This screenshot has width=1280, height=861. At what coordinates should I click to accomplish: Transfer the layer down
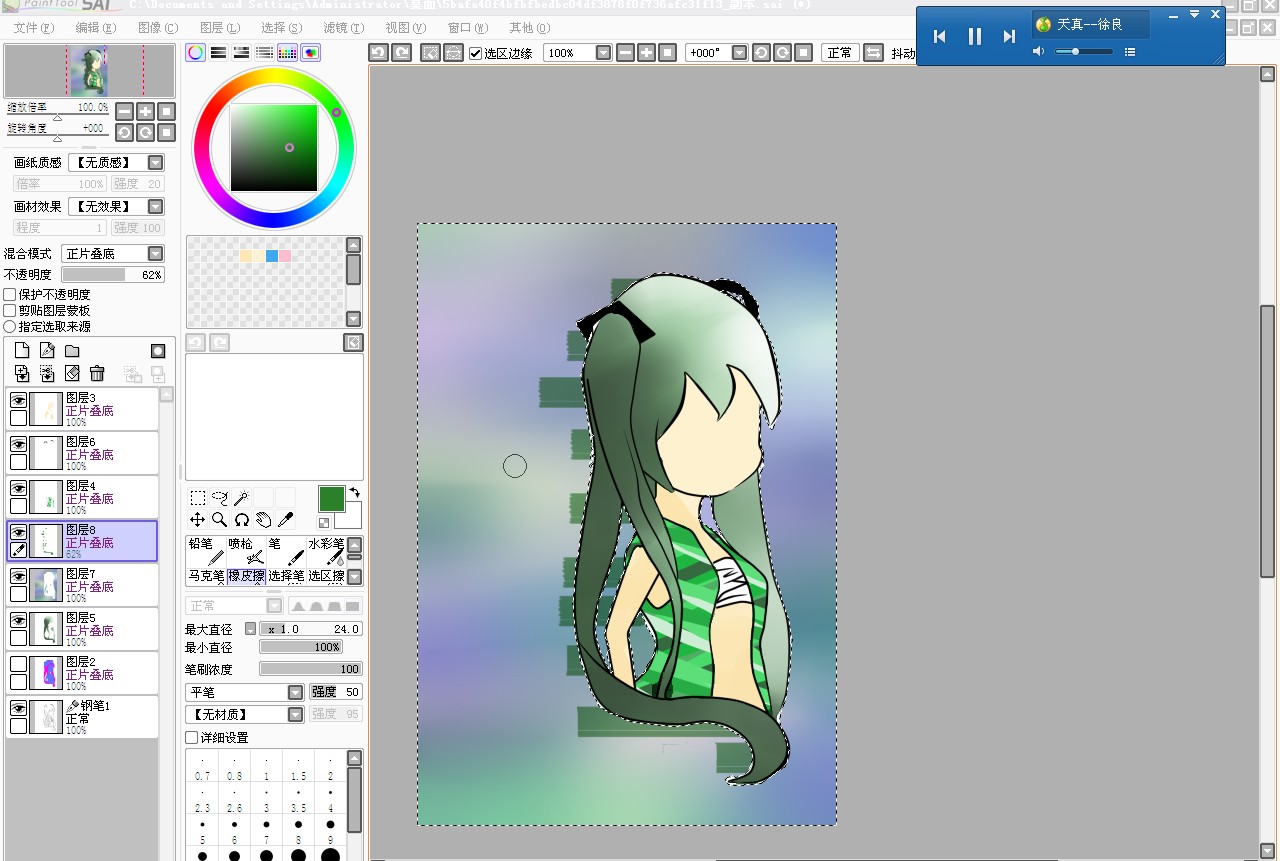pyautogui.click(x=22, y=373)
